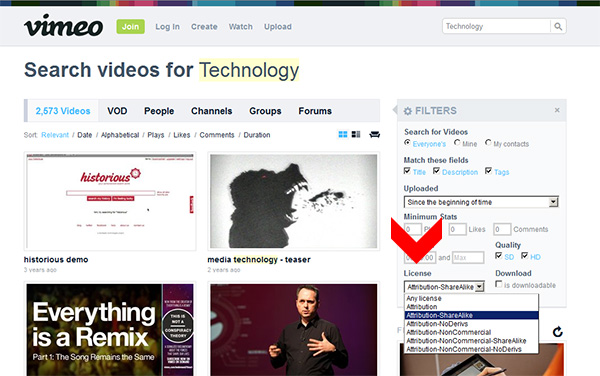
Task: Open the 2,573 Videos tab
Action: click(63, 111)
